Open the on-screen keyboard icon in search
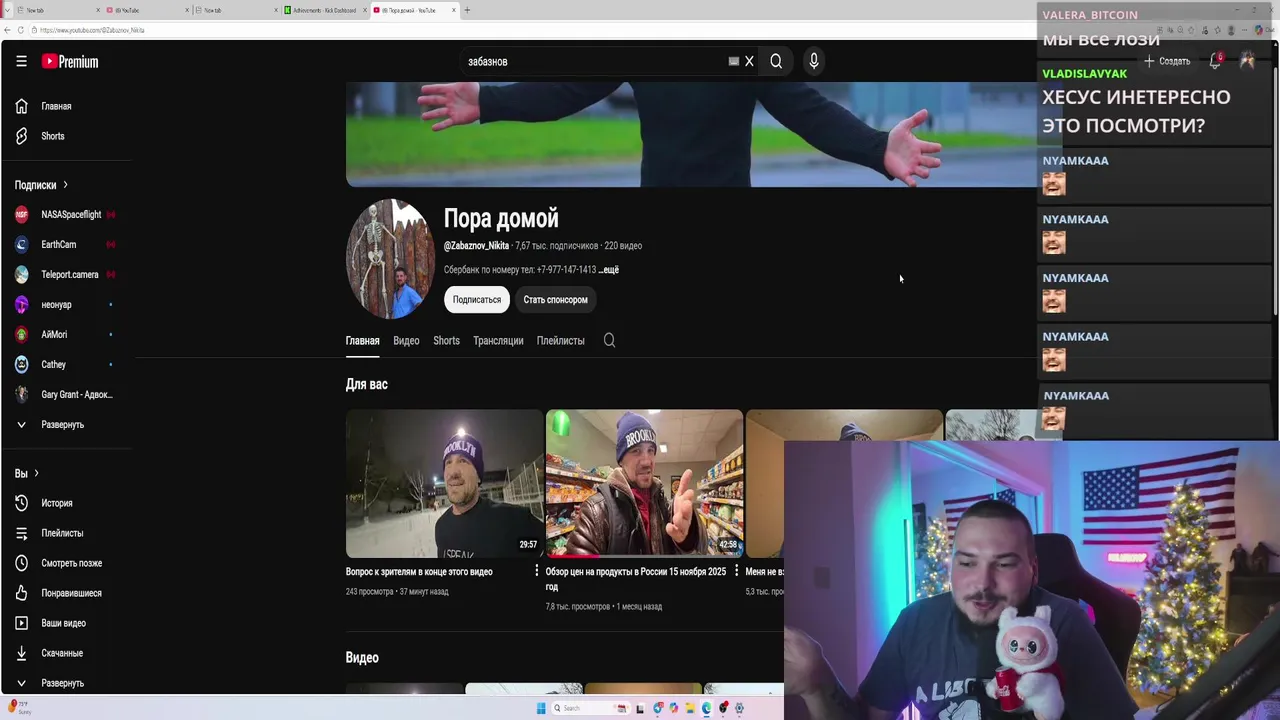The width and height of the screenshot is (1280, 720). coord(734,61)
